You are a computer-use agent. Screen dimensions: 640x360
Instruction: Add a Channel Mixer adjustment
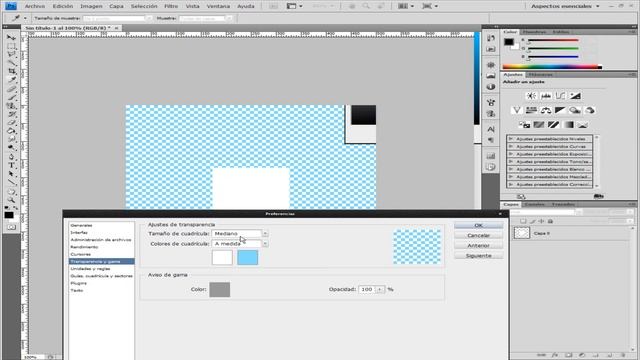(589, 110)
